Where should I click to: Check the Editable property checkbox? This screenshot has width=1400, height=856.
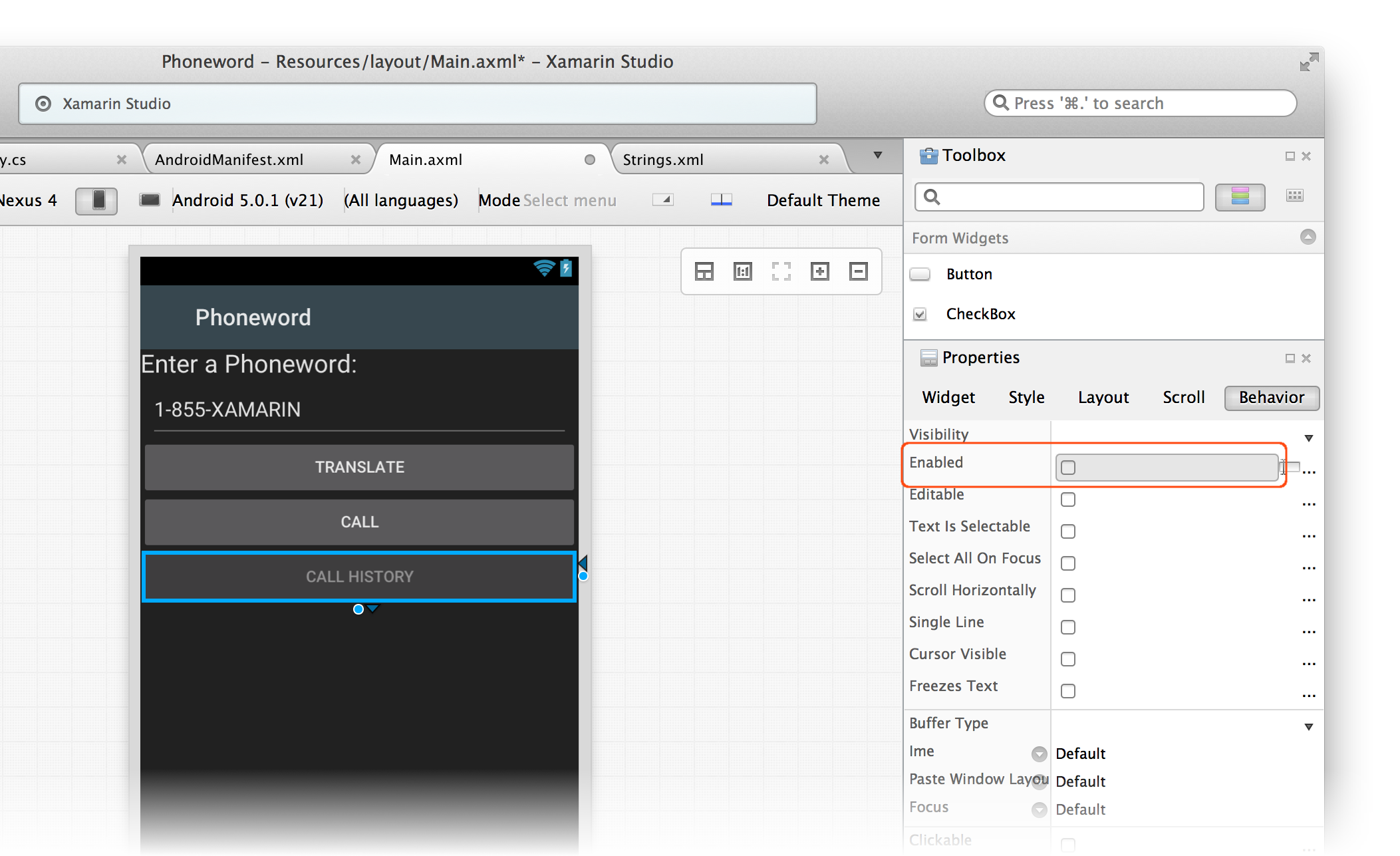[x=1068, y=499]
